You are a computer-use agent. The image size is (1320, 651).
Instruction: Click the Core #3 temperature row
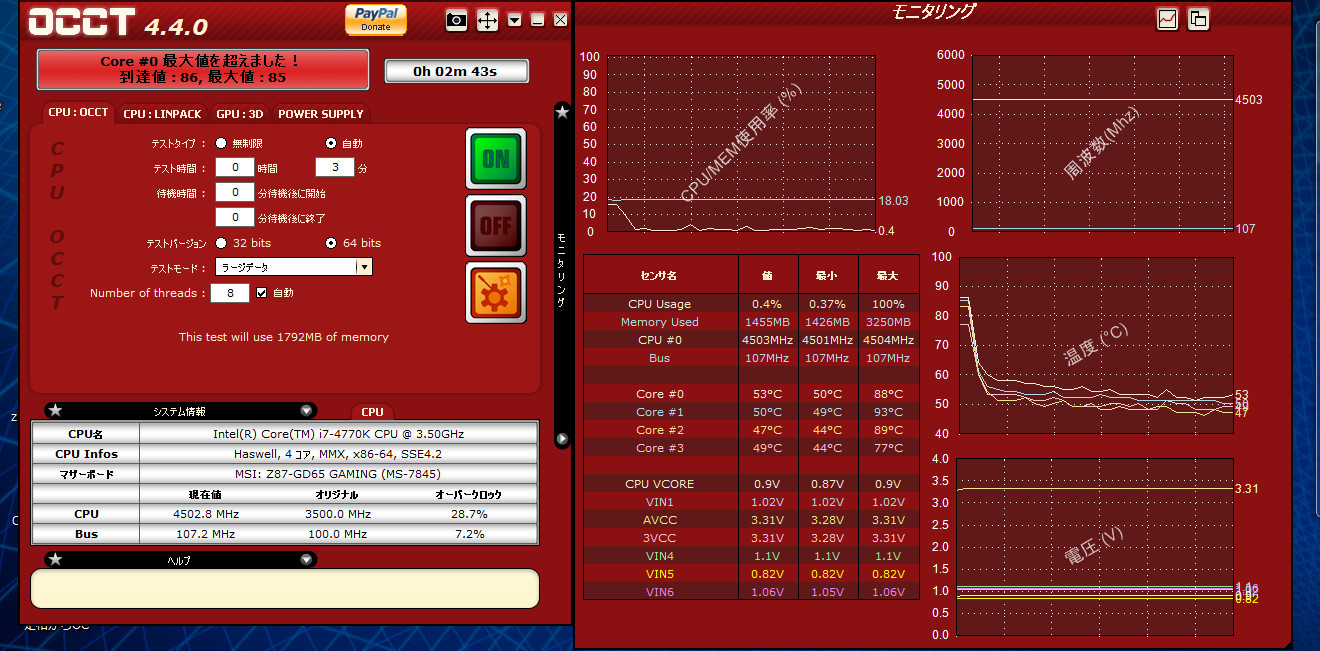[x=751, y=448]
